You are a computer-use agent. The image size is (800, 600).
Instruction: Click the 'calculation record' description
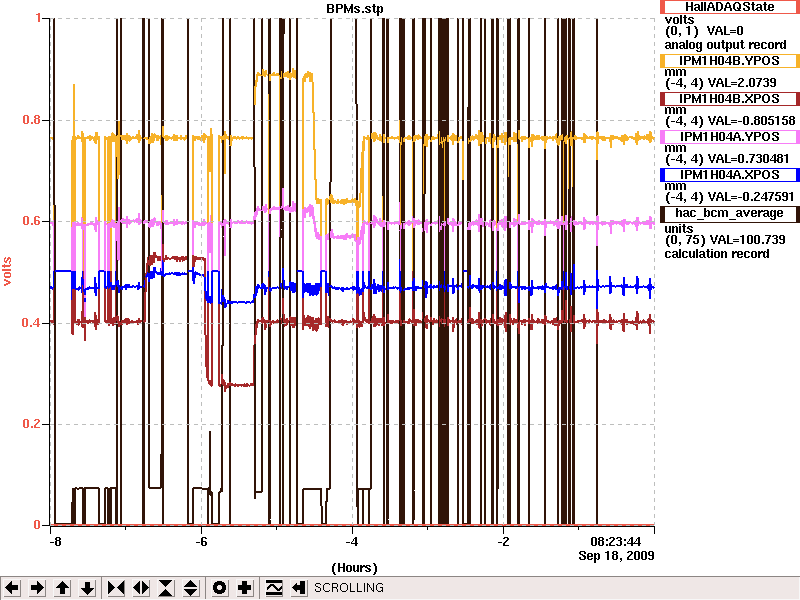716,254
